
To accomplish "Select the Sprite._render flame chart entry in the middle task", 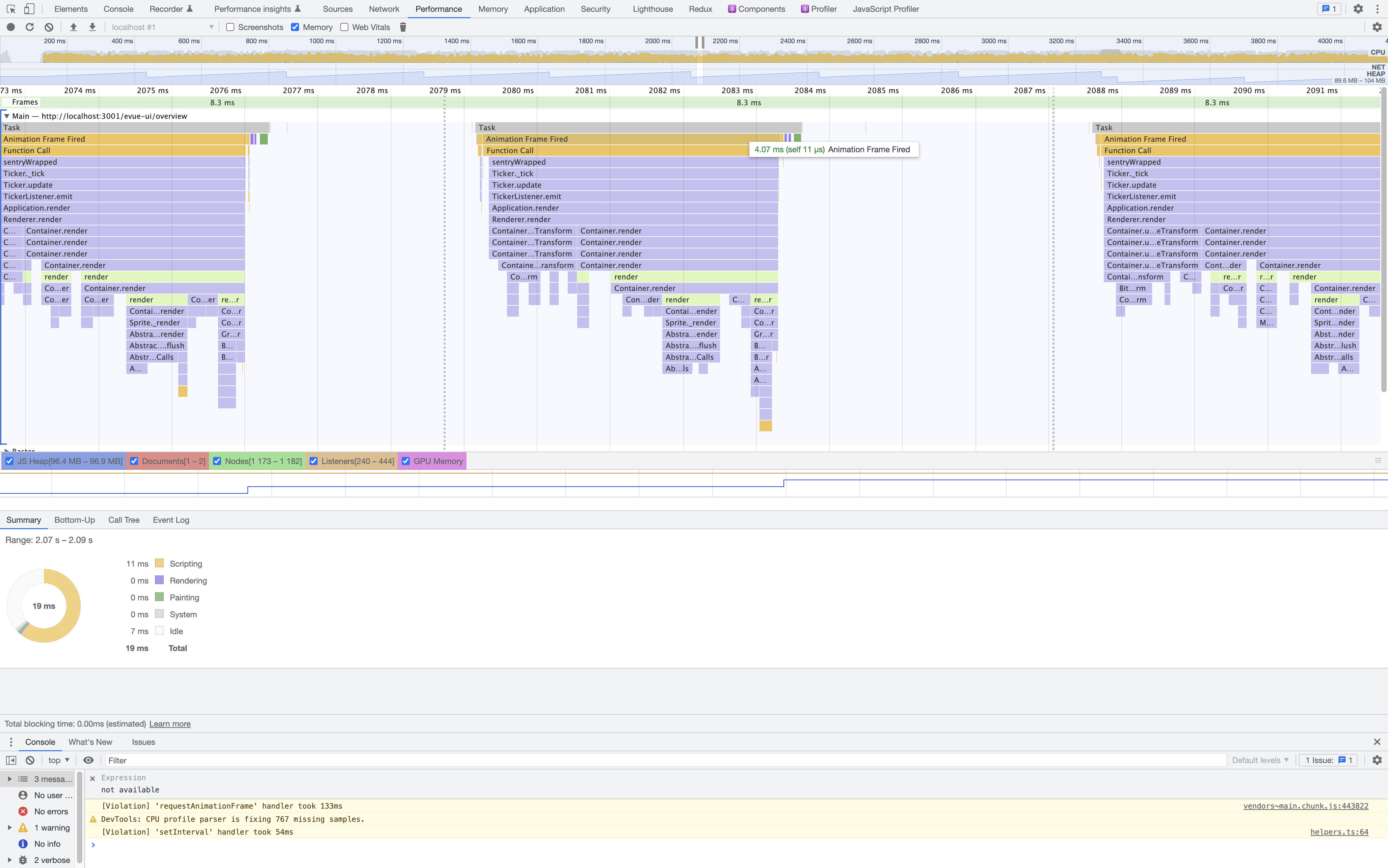I will pyautogui.click(x=691, y=323).
